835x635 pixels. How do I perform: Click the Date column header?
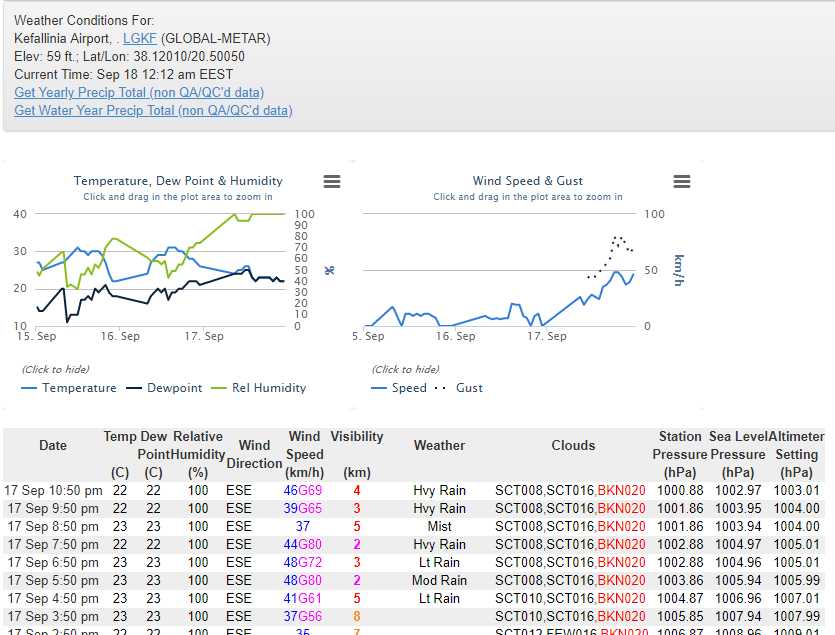(x=53, y=445)
